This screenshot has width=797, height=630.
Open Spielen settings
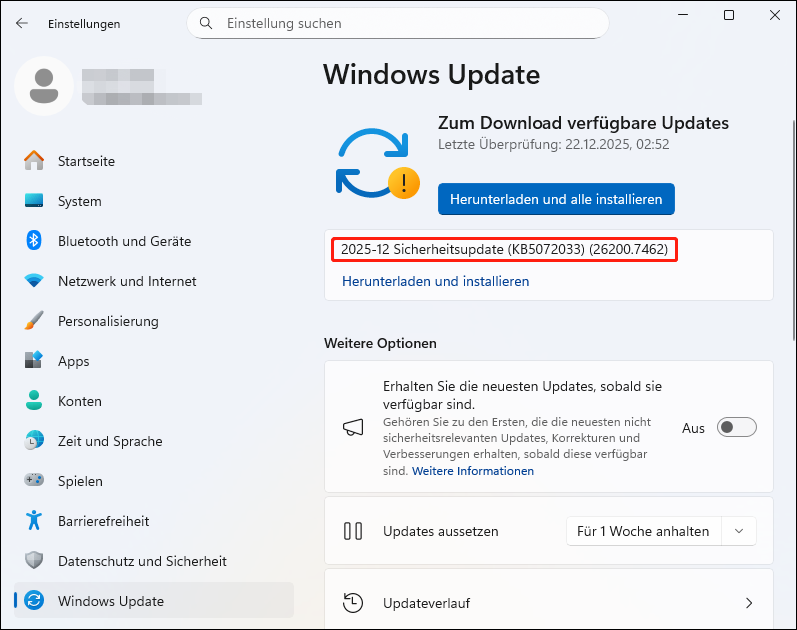(x=154, y=481)
